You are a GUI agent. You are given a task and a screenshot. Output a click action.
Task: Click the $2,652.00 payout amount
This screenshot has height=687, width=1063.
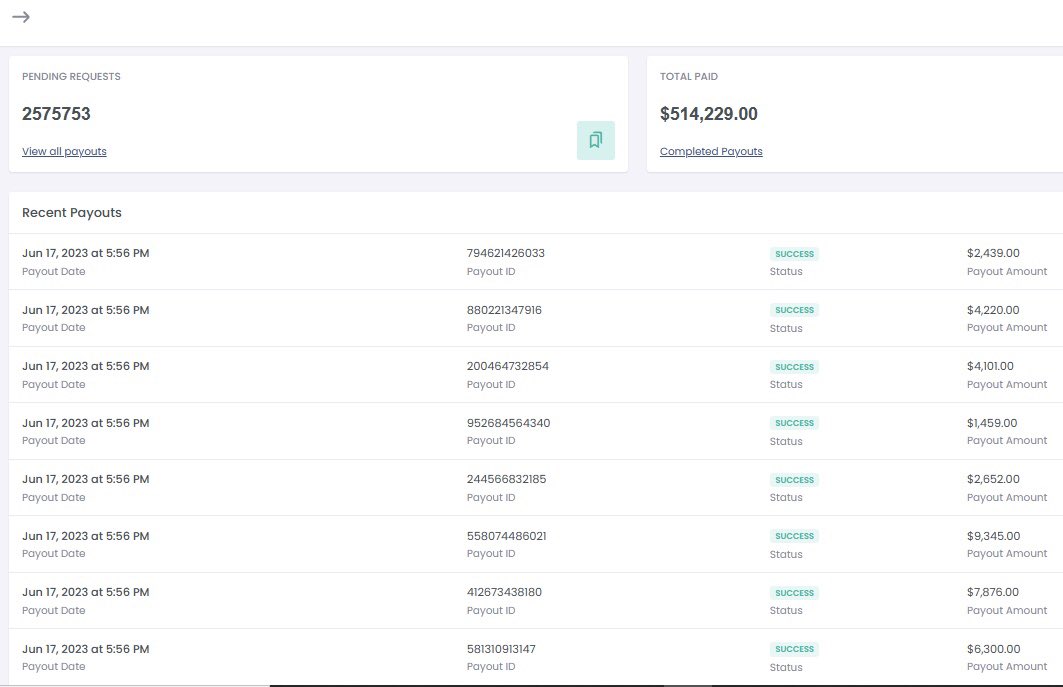pos(993,479)
